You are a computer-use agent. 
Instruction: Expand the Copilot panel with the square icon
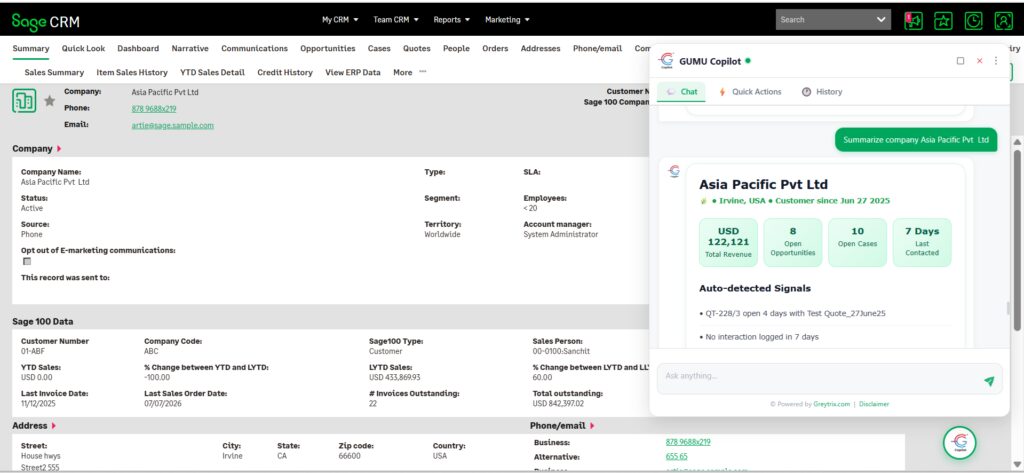click(960, 61)
